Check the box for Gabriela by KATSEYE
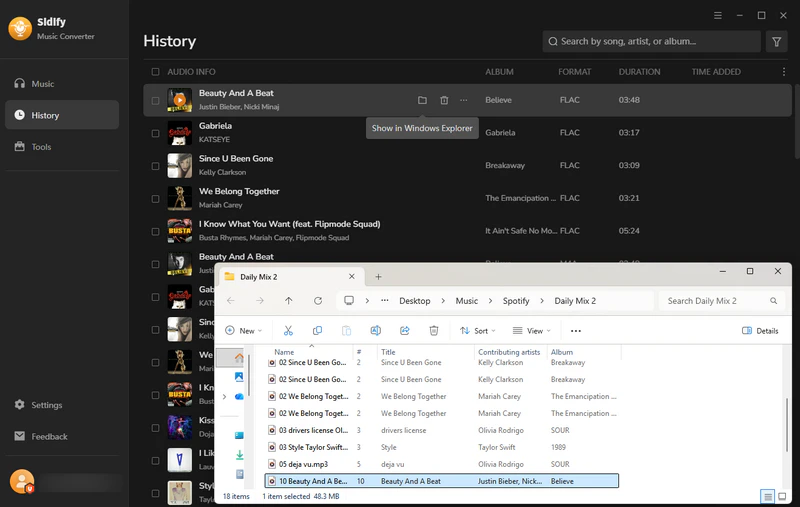The image size is (800, 507). click(155, 133)
